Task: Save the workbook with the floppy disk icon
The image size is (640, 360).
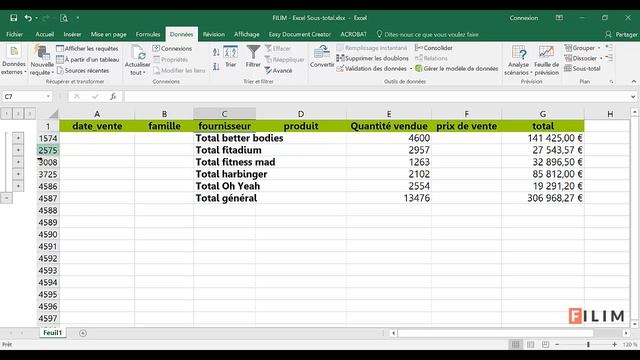Action: (13, 18)
